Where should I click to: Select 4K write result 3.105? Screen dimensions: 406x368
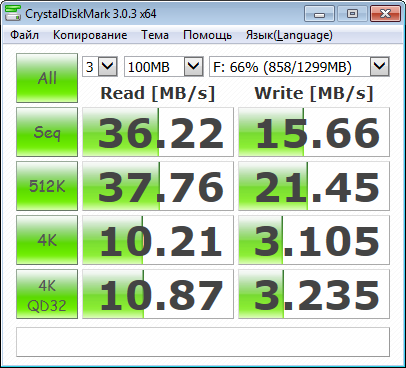[314, 240]
